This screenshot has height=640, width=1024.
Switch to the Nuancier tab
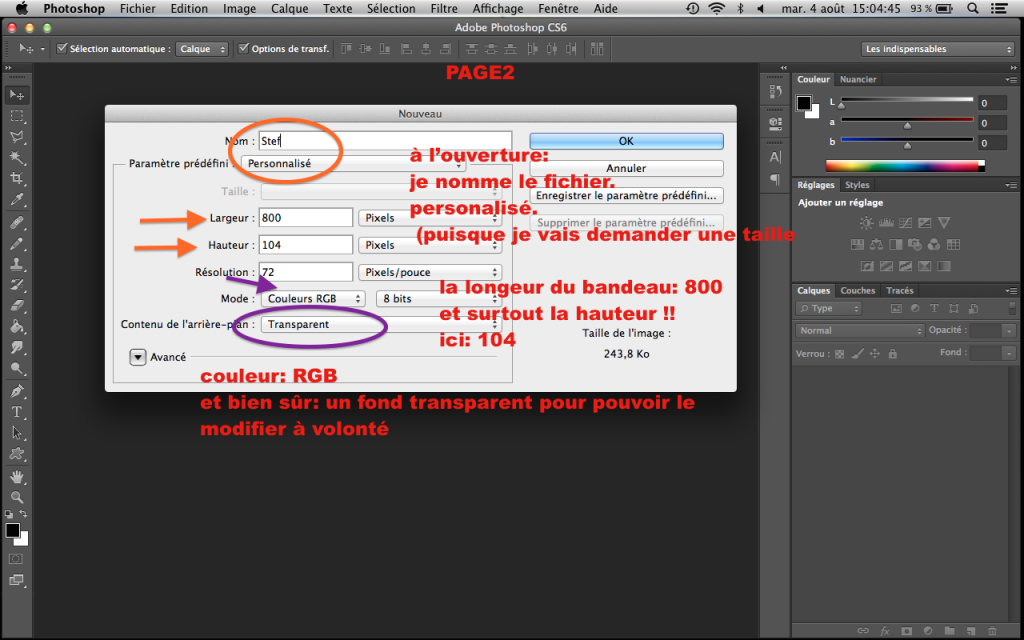858,79
